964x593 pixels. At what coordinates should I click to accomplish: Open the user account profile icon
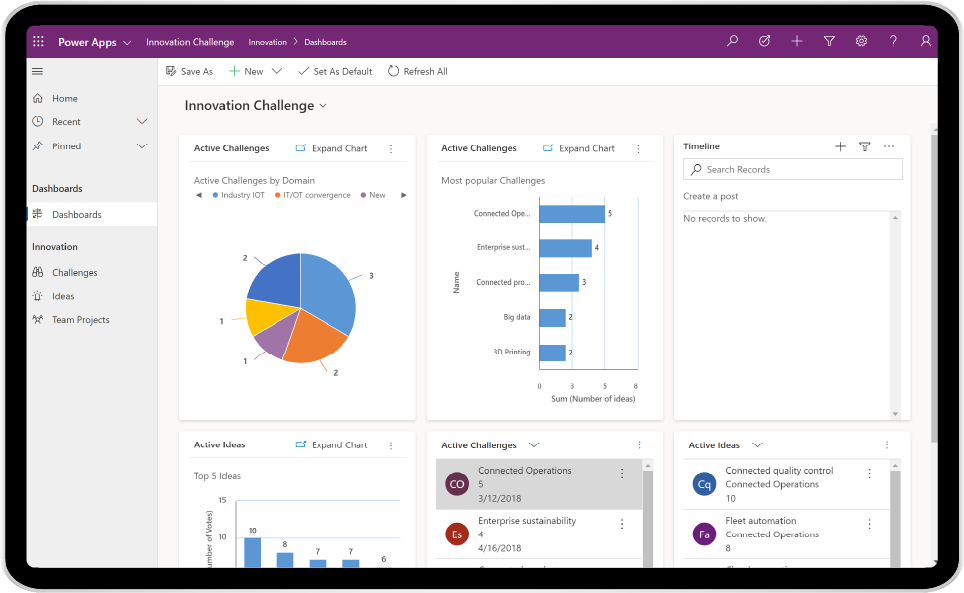[926, 42]
